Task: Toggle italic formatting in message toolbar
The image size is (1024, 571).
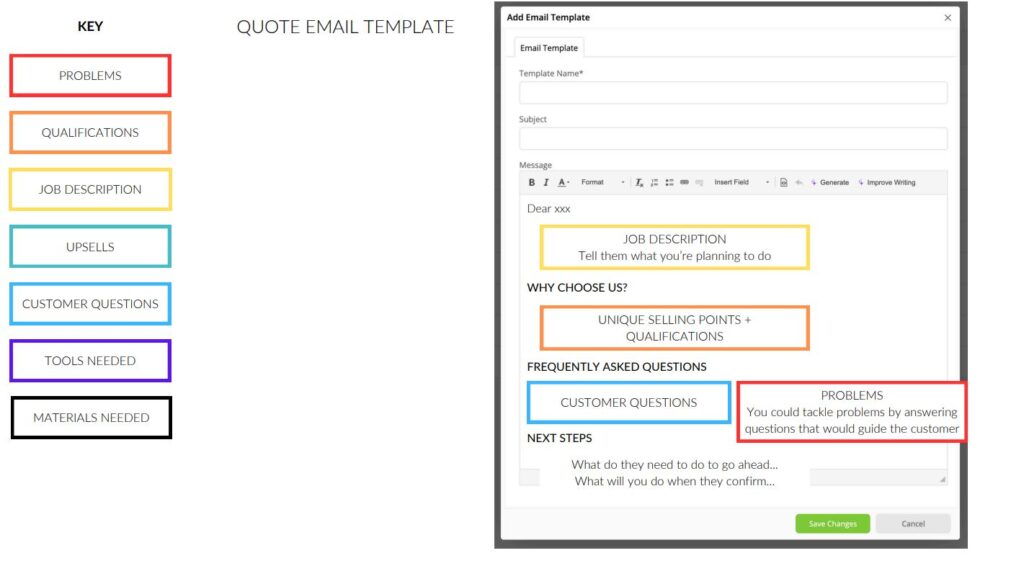Action: 546,182
